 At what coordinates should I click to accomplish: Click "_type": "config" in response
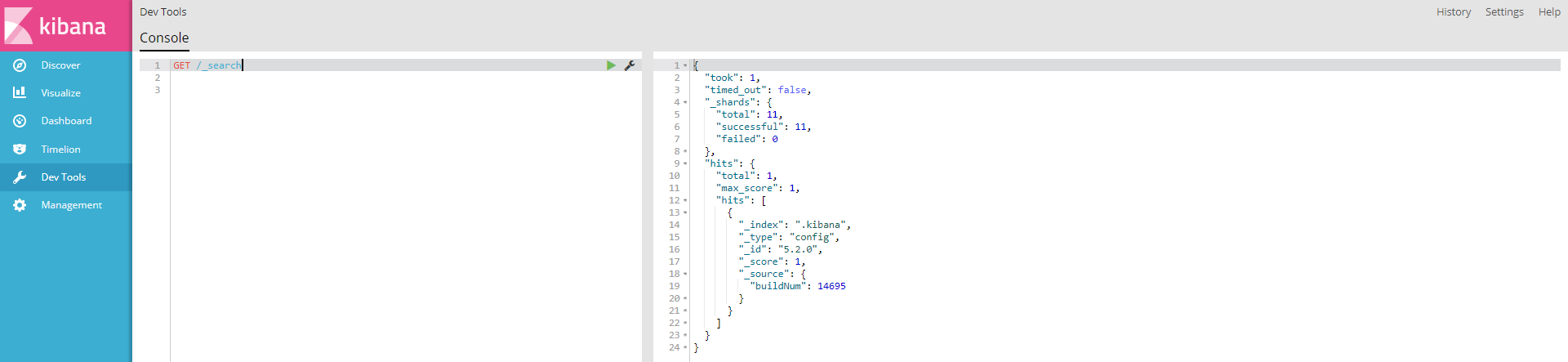(x=789, y=237)
